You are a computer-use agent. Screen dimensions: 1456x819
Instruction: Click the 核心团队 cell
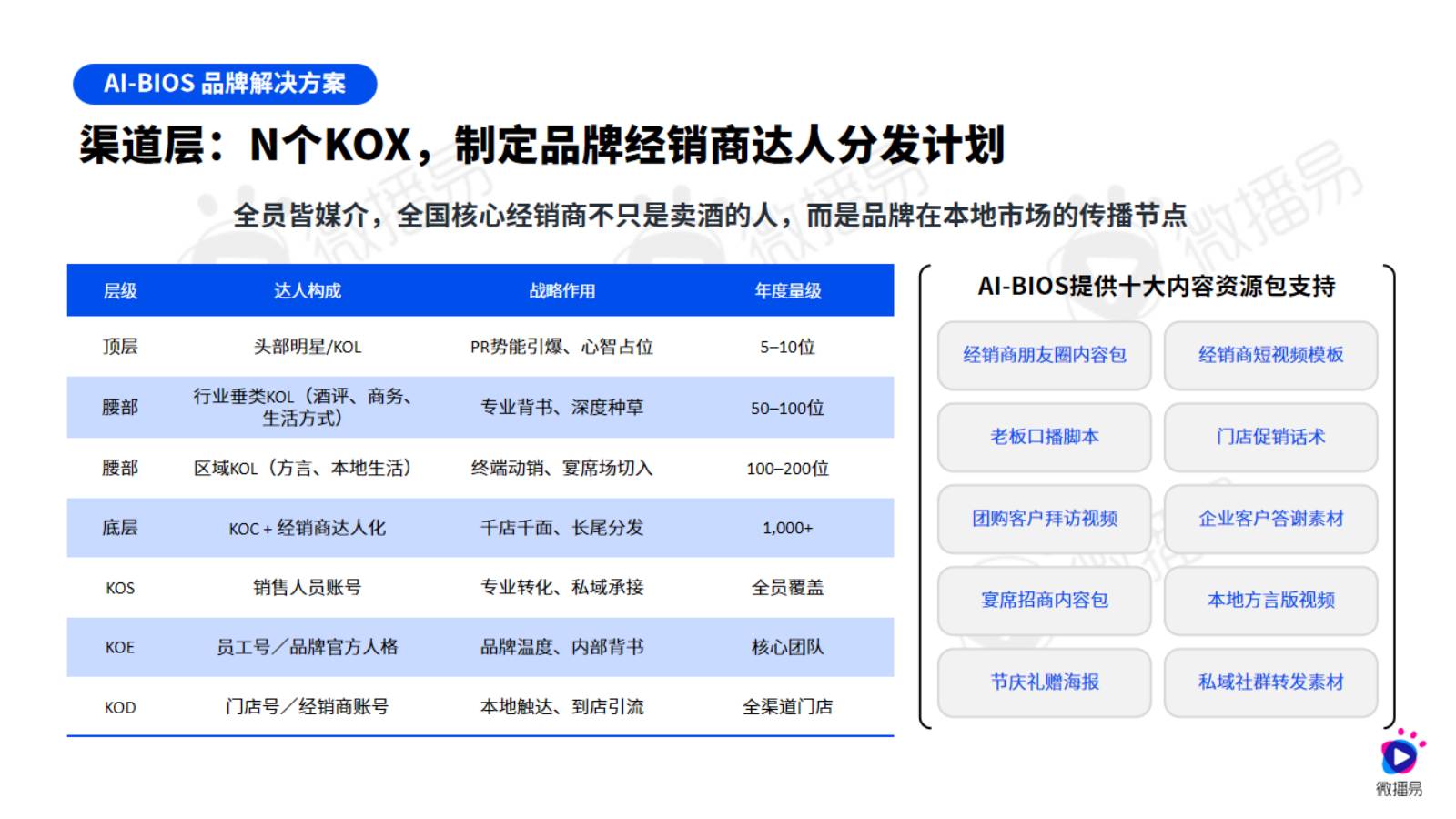point(788,647)
